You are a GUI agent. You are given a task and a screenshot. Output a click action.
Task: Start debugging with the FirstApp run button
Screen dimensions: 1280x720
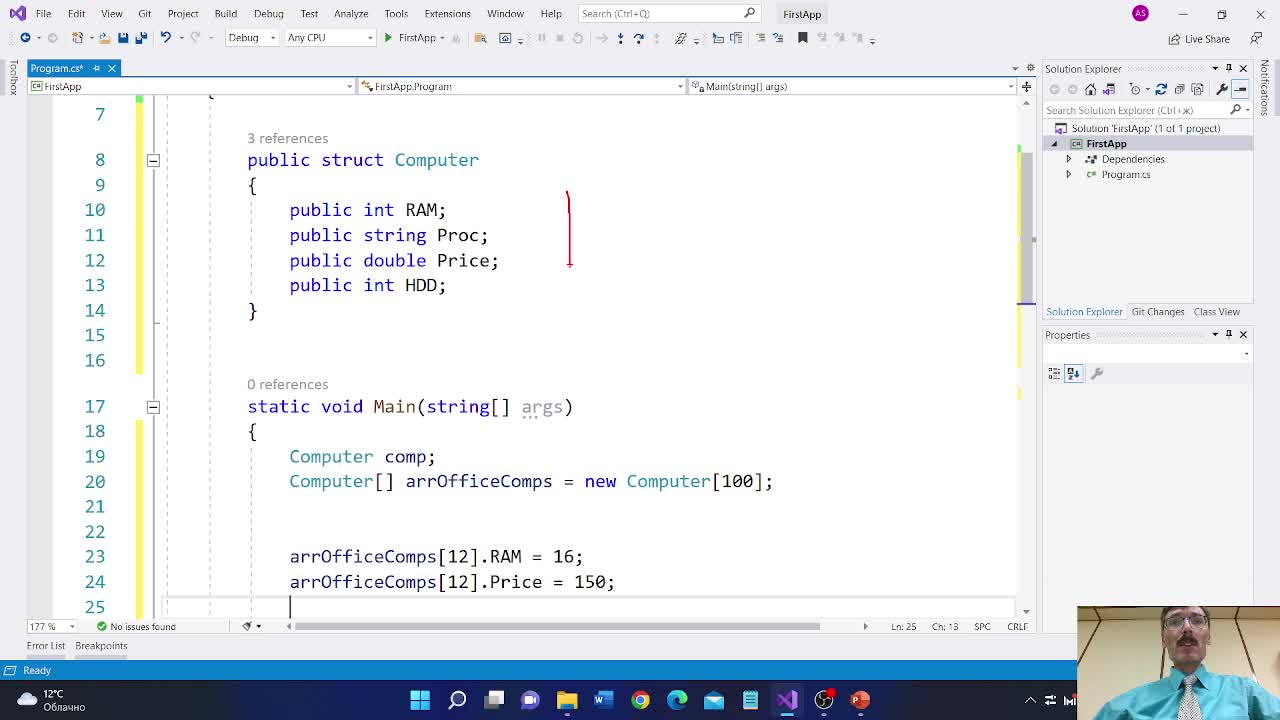coord(412,38)
